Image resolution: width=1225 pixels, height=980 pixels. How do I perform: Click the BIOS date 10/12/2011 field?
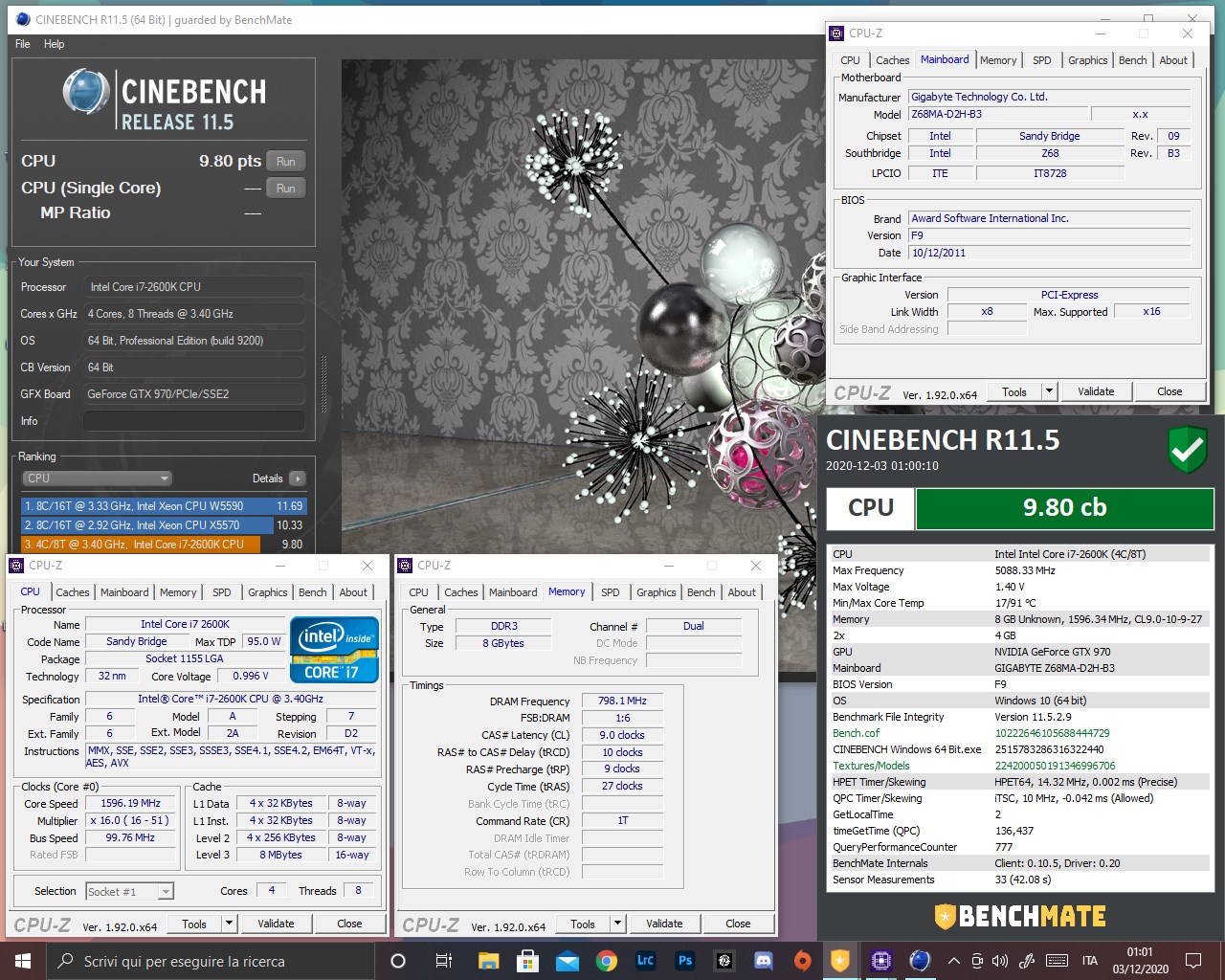(1049, 253)
